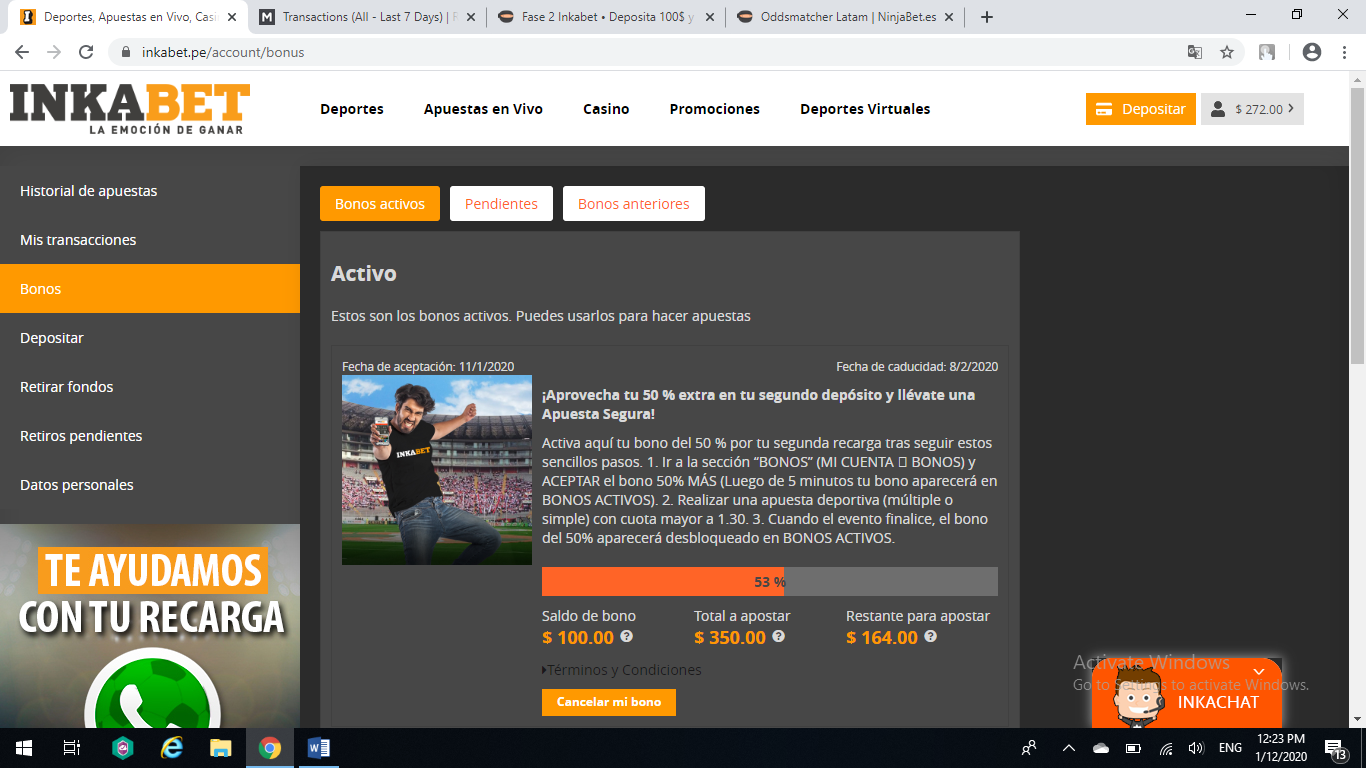
Task: Open the WhatsApp recharge help banner
Action: pos(150,626)
